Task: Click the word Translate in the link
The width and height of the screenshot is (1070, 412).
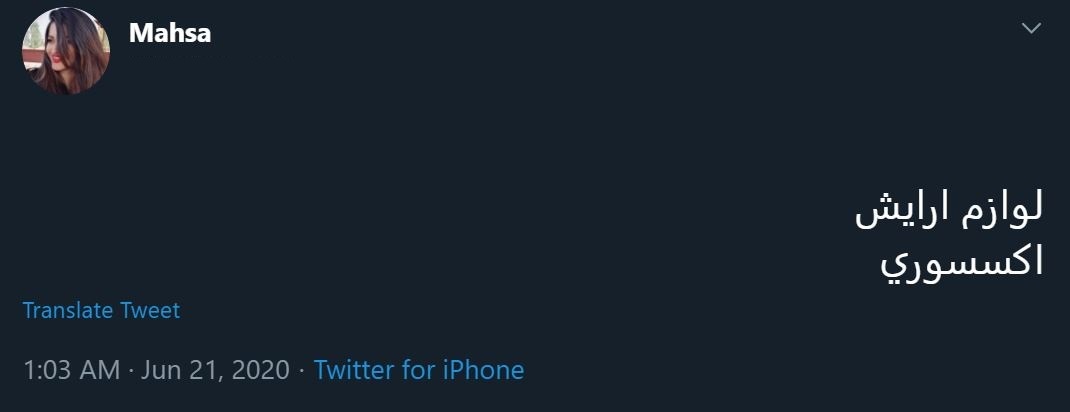Action: click(x=68, y=310)
